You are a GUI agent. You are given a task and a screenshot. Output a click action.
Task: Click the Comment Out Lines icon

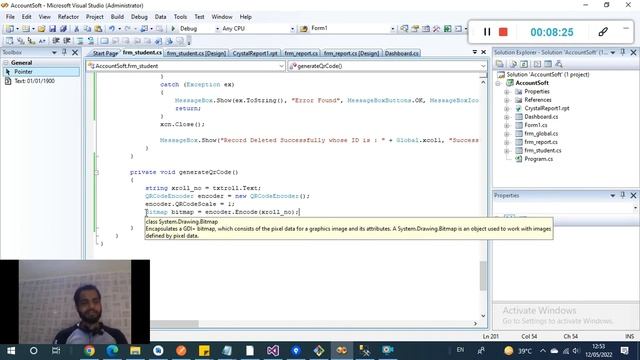pos(80,41)
